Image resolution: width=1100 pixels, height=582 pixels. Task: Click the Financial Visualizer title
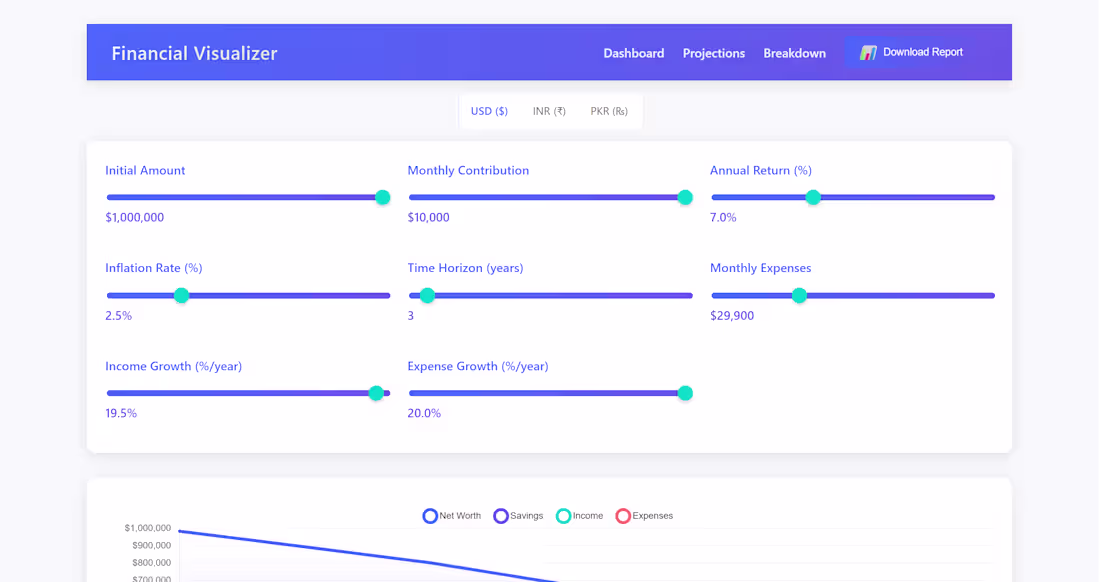click(x=194, y=53)
